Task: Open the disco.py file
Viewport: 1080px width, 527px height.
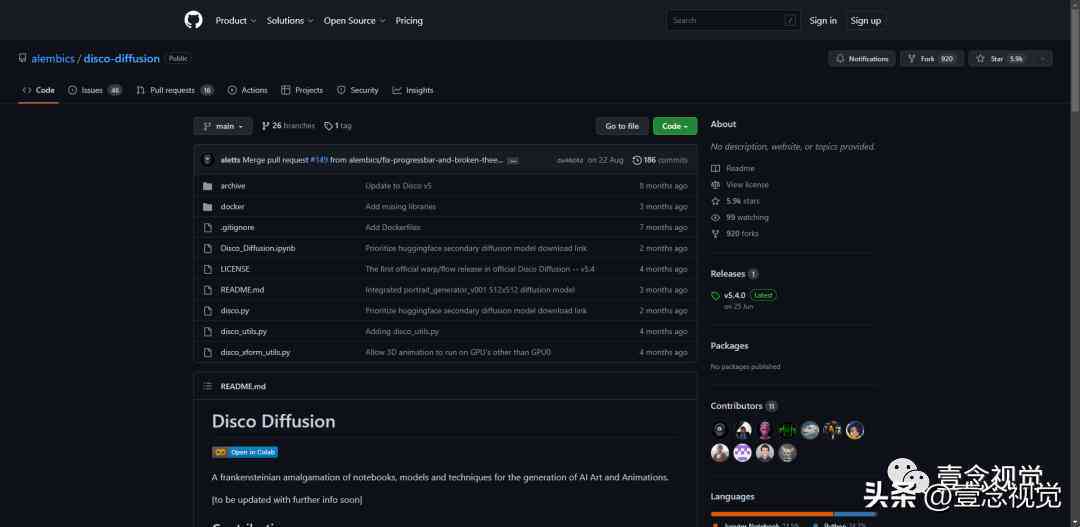Action: [x=235, y=311]
